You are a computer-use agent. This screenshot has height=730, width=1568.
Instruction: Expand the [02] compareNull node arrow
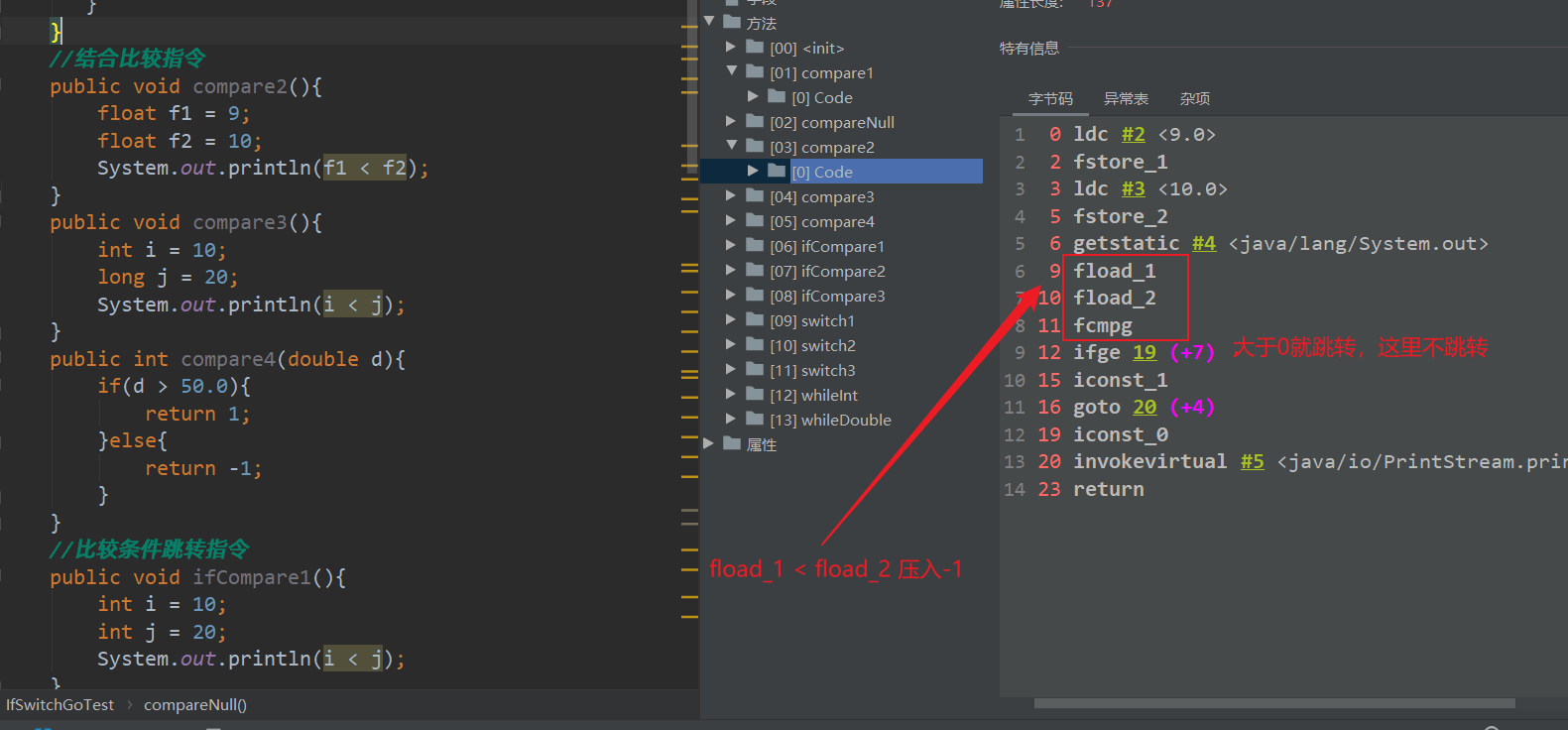coord(731,121)
